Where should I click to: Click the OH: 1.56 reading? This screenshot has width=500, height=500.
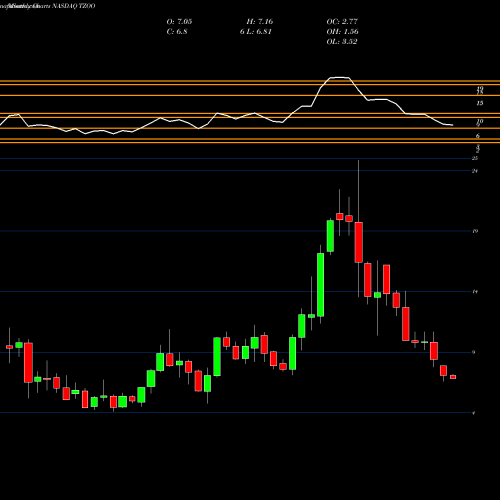[x=342, y=32]
